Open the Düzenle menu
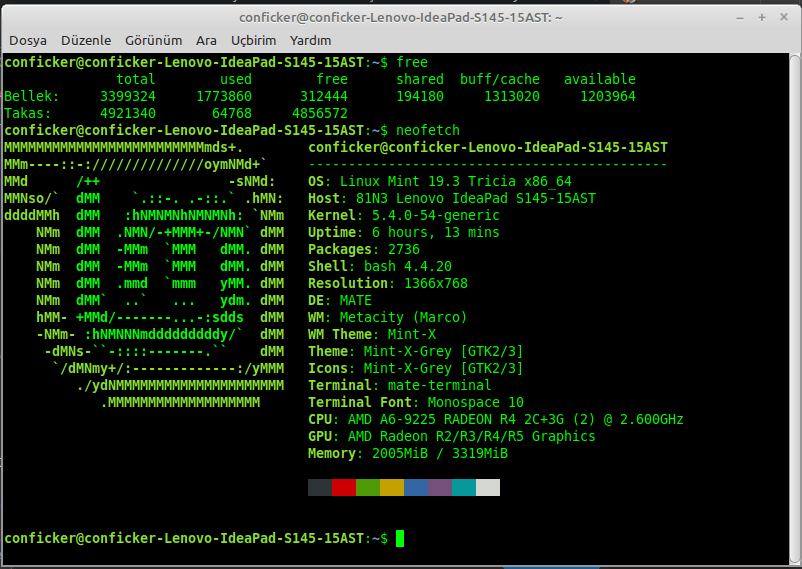The width and height of the screenshot is (802, 569). pyautogui.click(x=86, y=40)
